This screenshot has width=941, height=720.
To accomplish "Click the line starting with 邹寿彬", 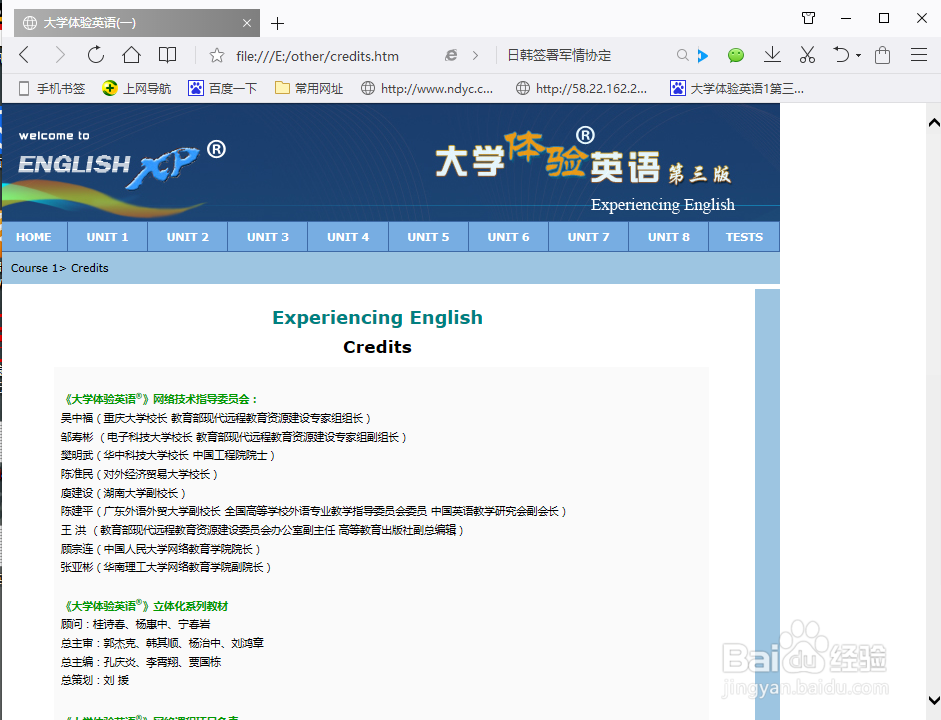I will (234, 437).
